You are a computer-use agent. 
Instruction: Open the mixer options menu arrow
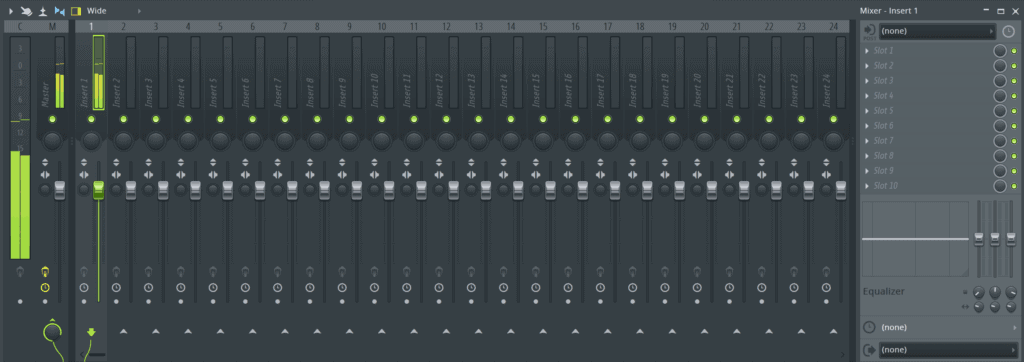10,11
